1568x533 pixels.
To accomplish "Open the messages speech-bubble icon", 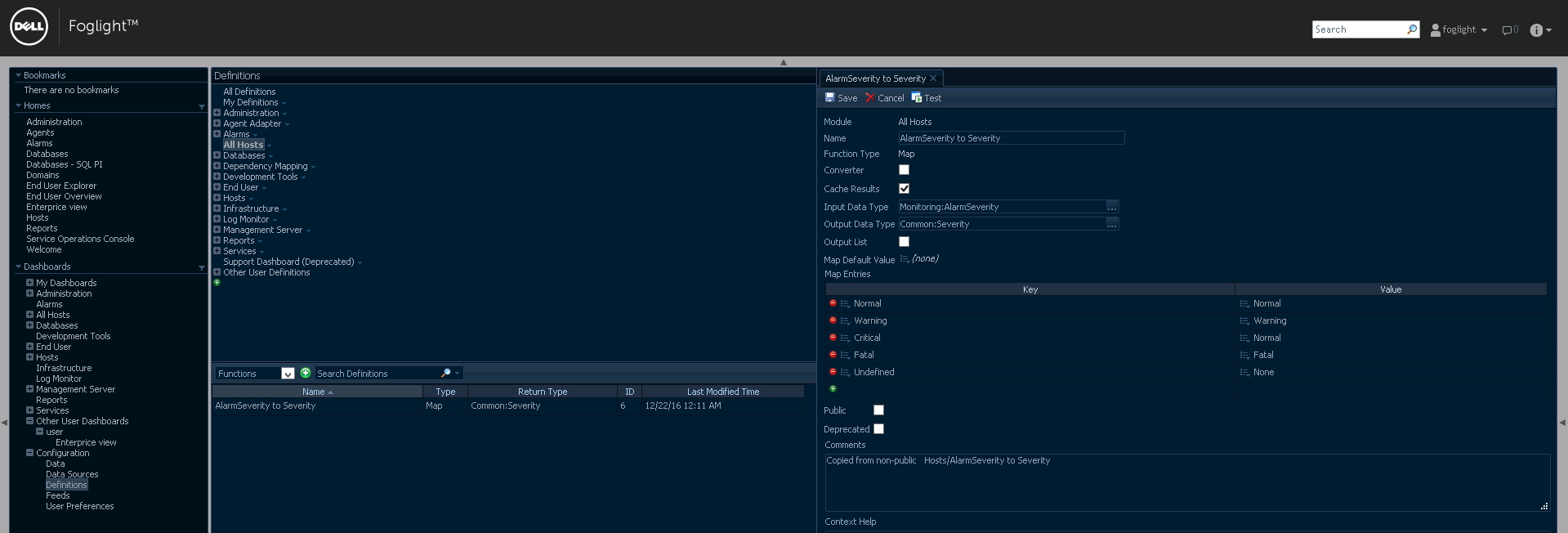I will [1508, 30].
